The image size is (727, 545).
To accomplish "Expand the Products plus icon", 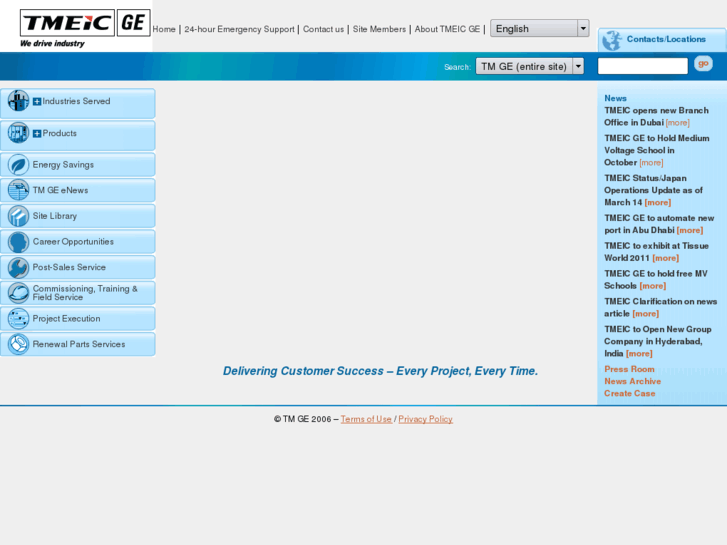I will pyautogui.click(x=37, y=134).
